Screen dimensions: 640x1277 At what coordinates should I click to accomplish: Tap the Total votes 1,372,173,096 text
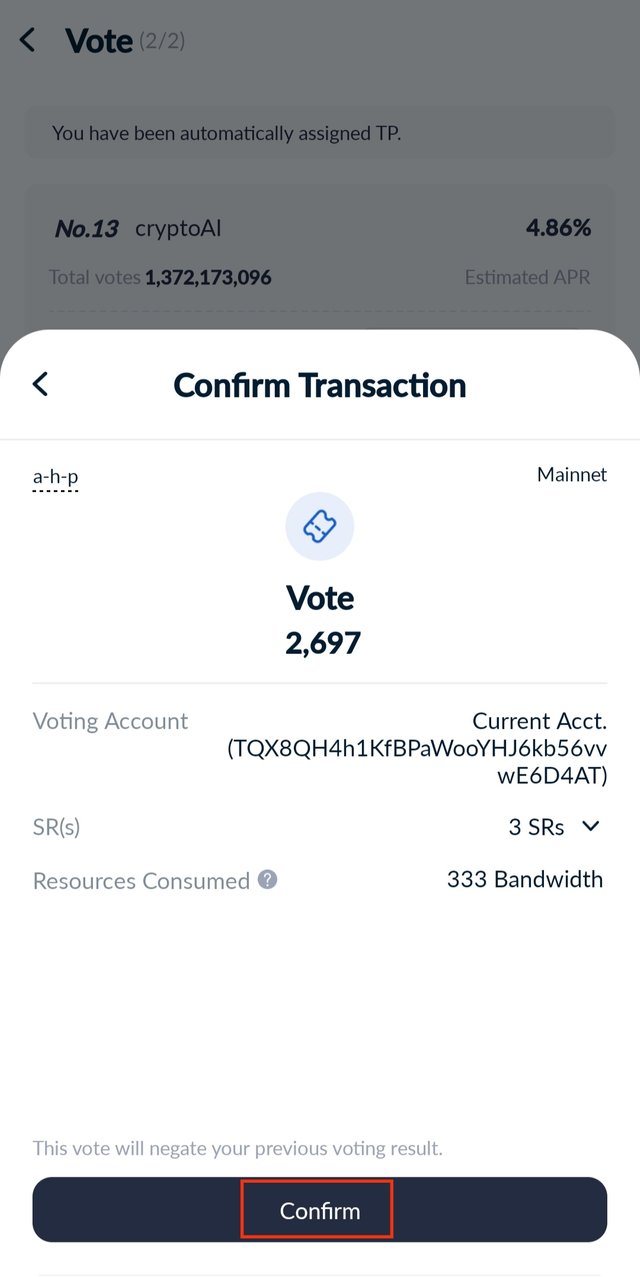coord(160,277)
